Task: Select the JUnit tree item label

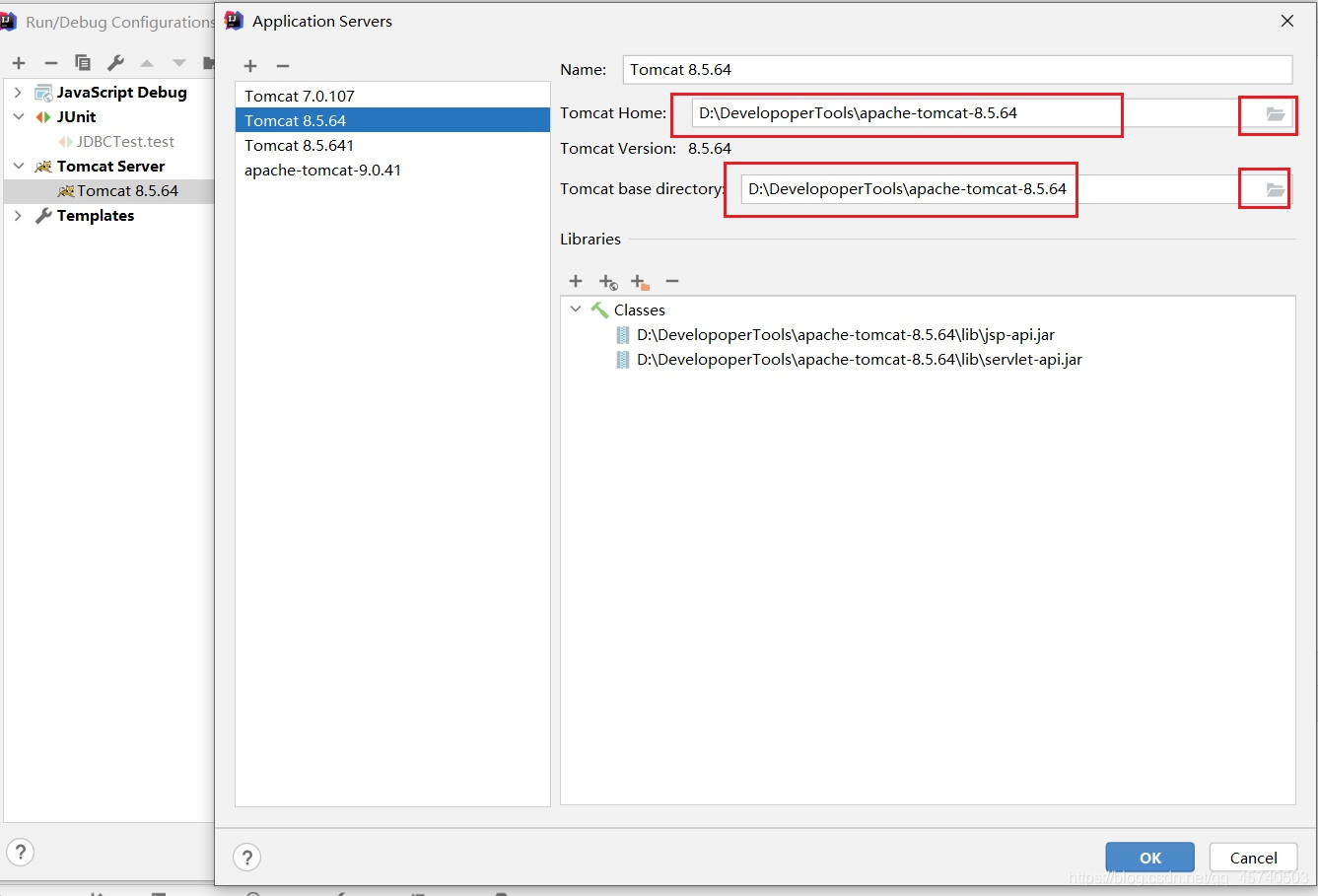Action: tap(76, 117)
